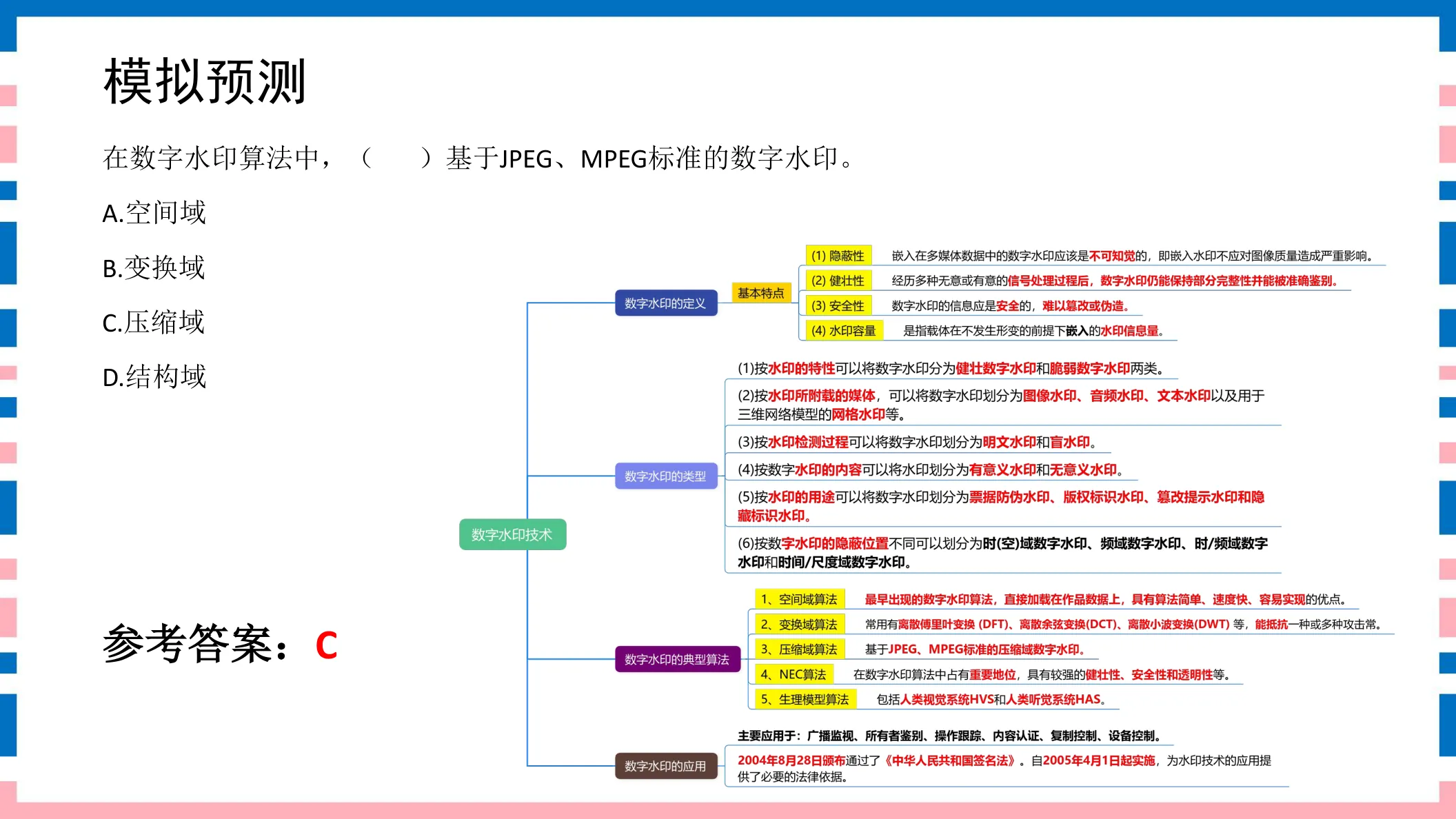Click the description beside (2) 健壮性

point(1115,281)
